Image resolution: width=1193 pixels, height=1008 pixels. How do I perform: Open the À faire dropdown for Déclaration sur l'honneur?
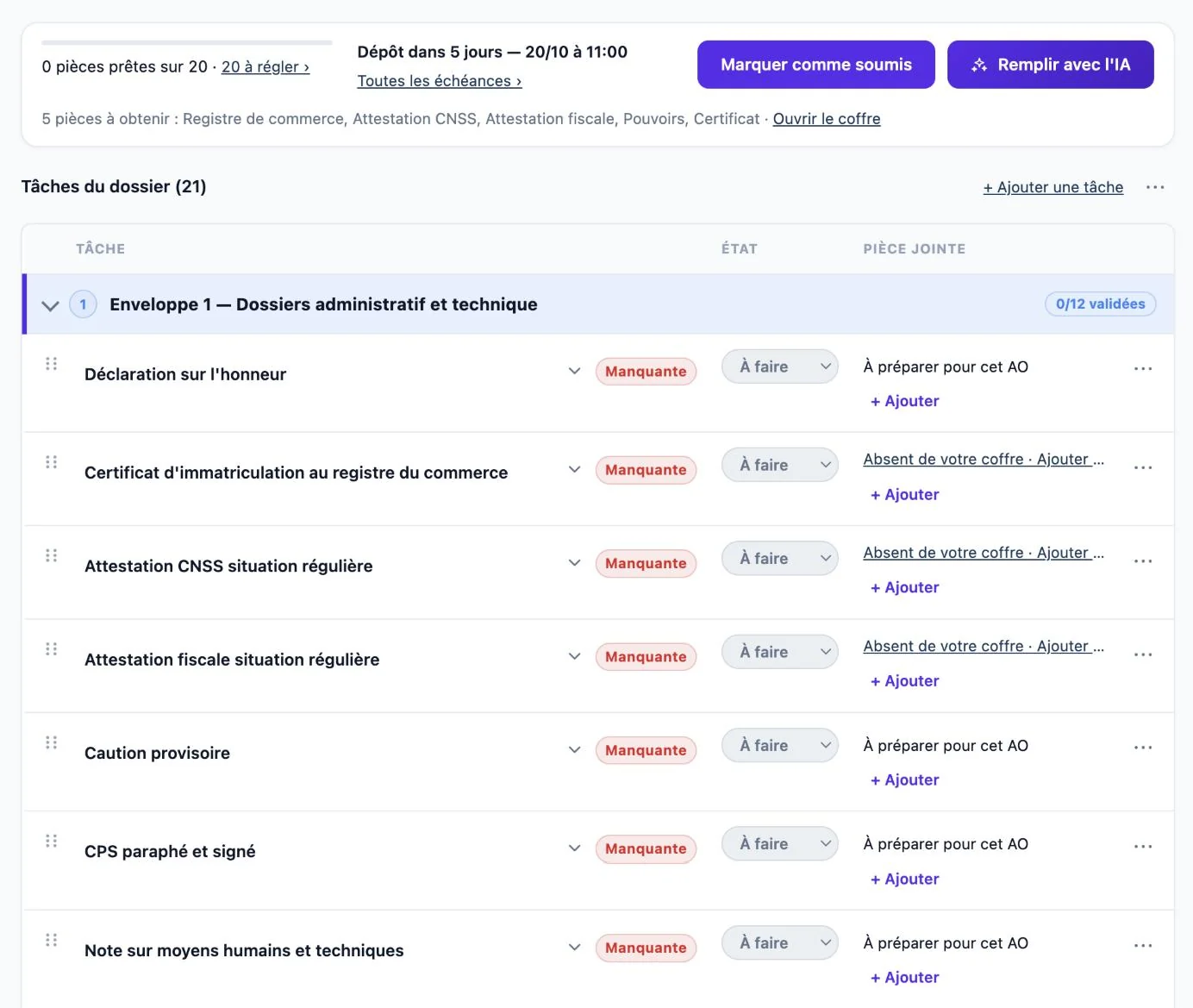click(779, 366)
